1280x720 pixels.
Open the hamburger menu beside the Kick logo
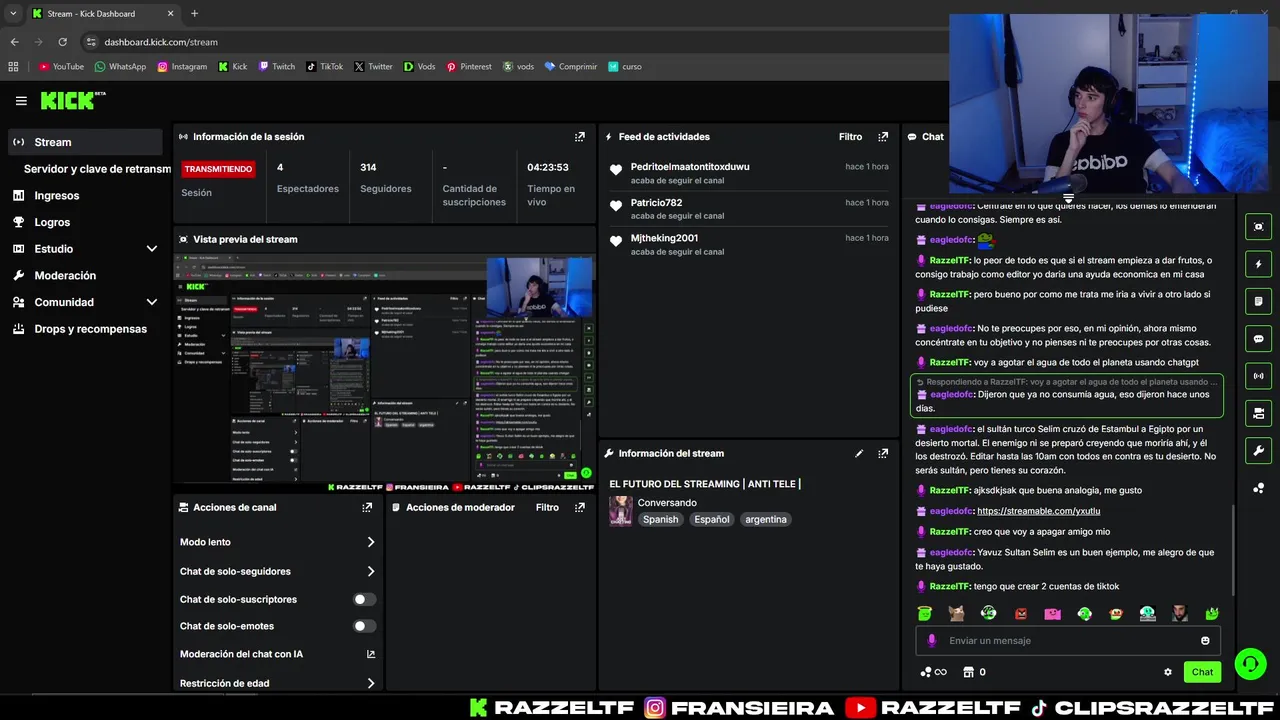(21, 101)
